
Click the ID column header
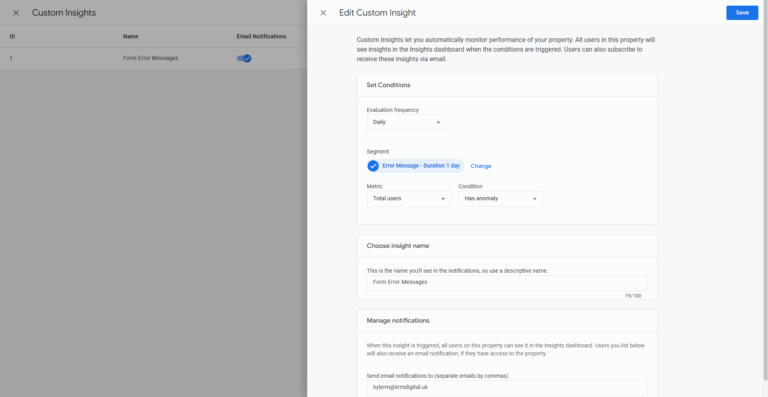12,36
